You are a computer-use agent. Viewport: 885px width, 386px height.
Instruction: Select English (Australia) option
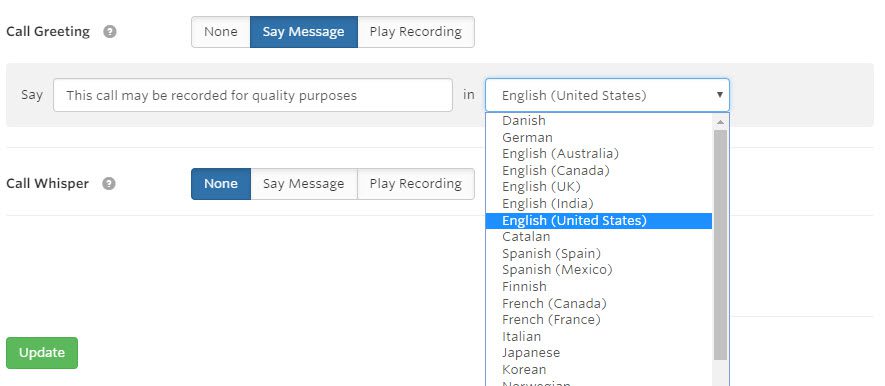pyautogui.click(x=599, y=153)
